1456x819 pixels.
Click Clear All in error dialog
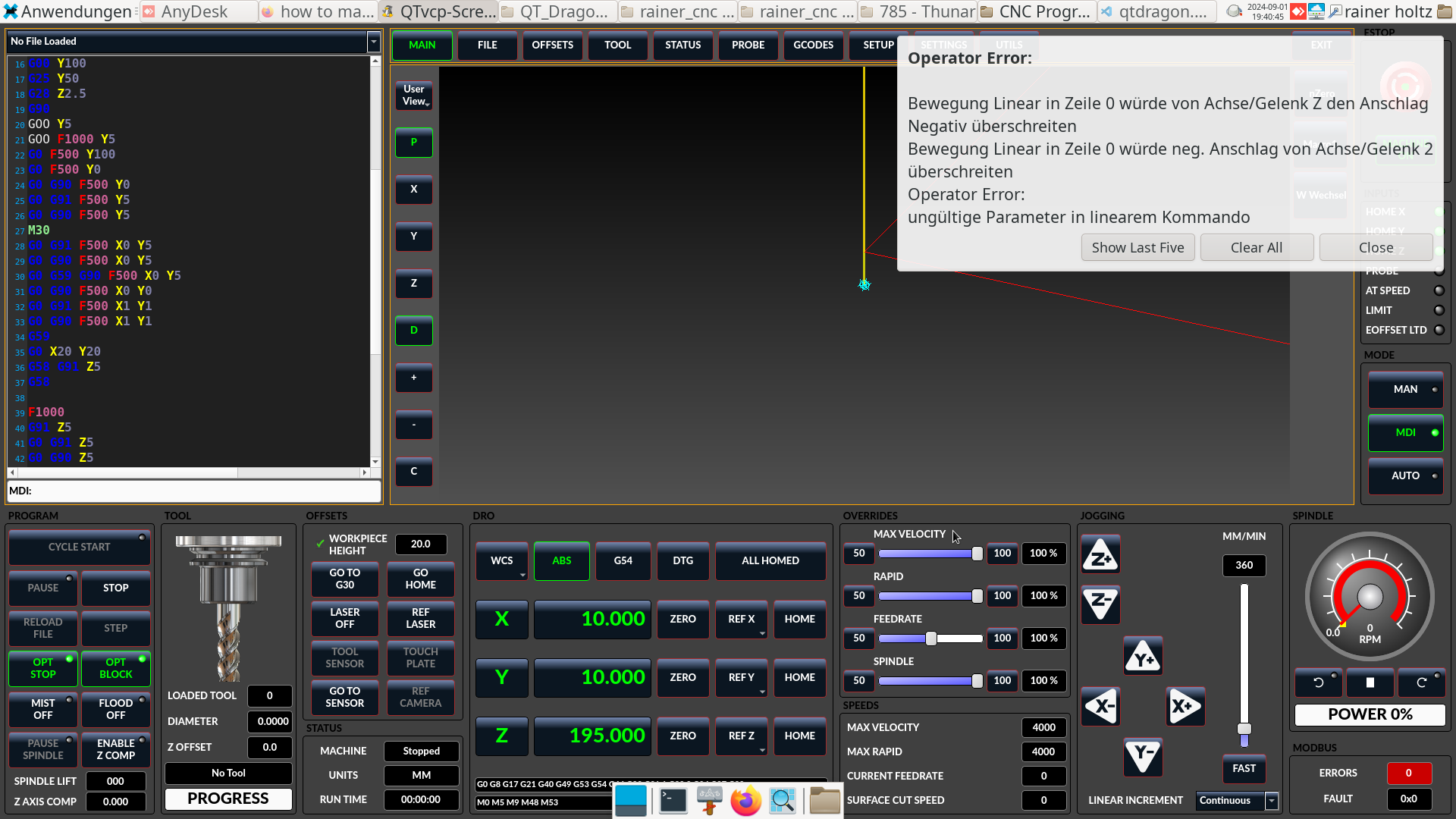click(x=1257, y=248)
